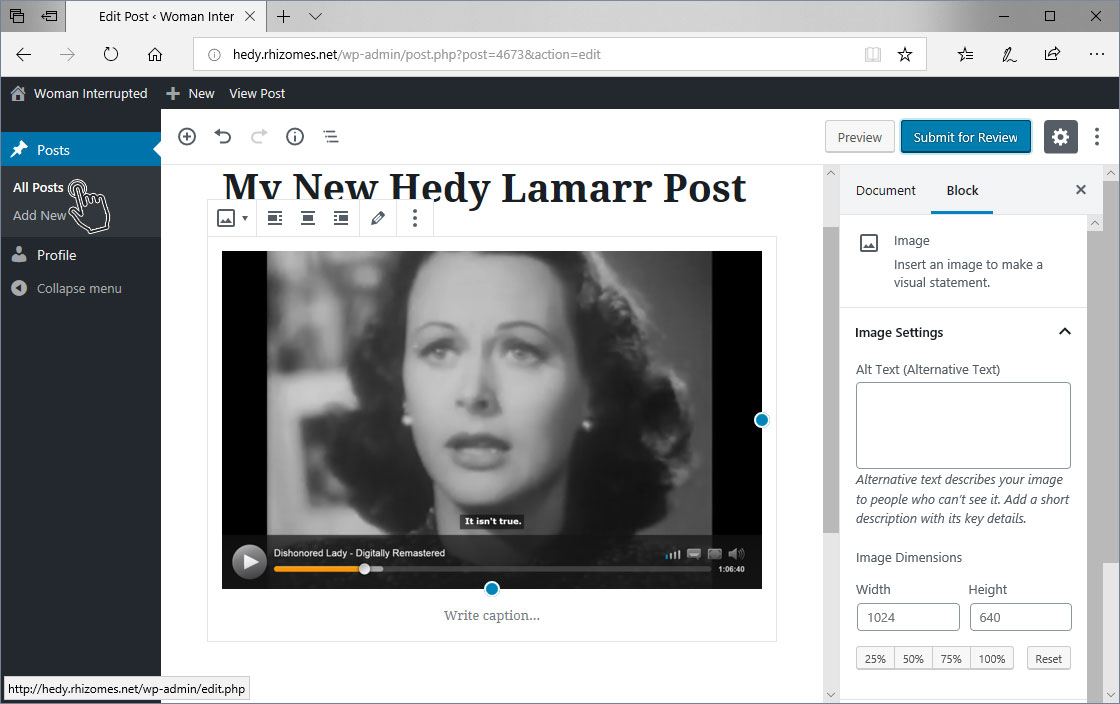Image resolution: width=1120 pixels, height=704 pixels.
Task: Open the favorites hub icon
Action: 965,54
